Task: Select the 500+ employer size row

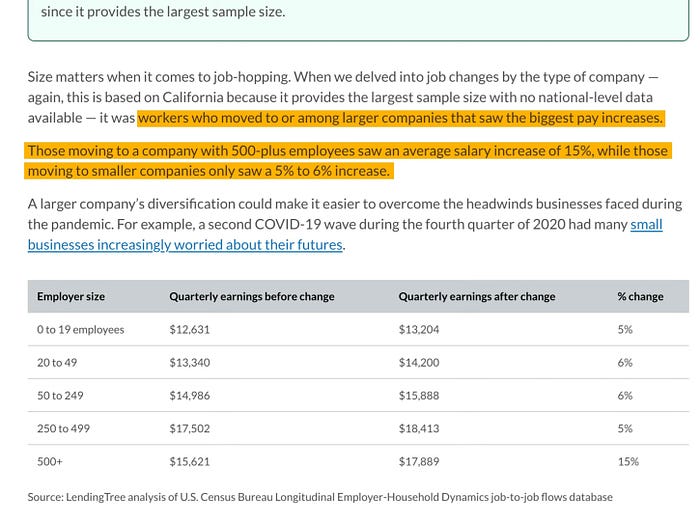Action: (51, 462)
